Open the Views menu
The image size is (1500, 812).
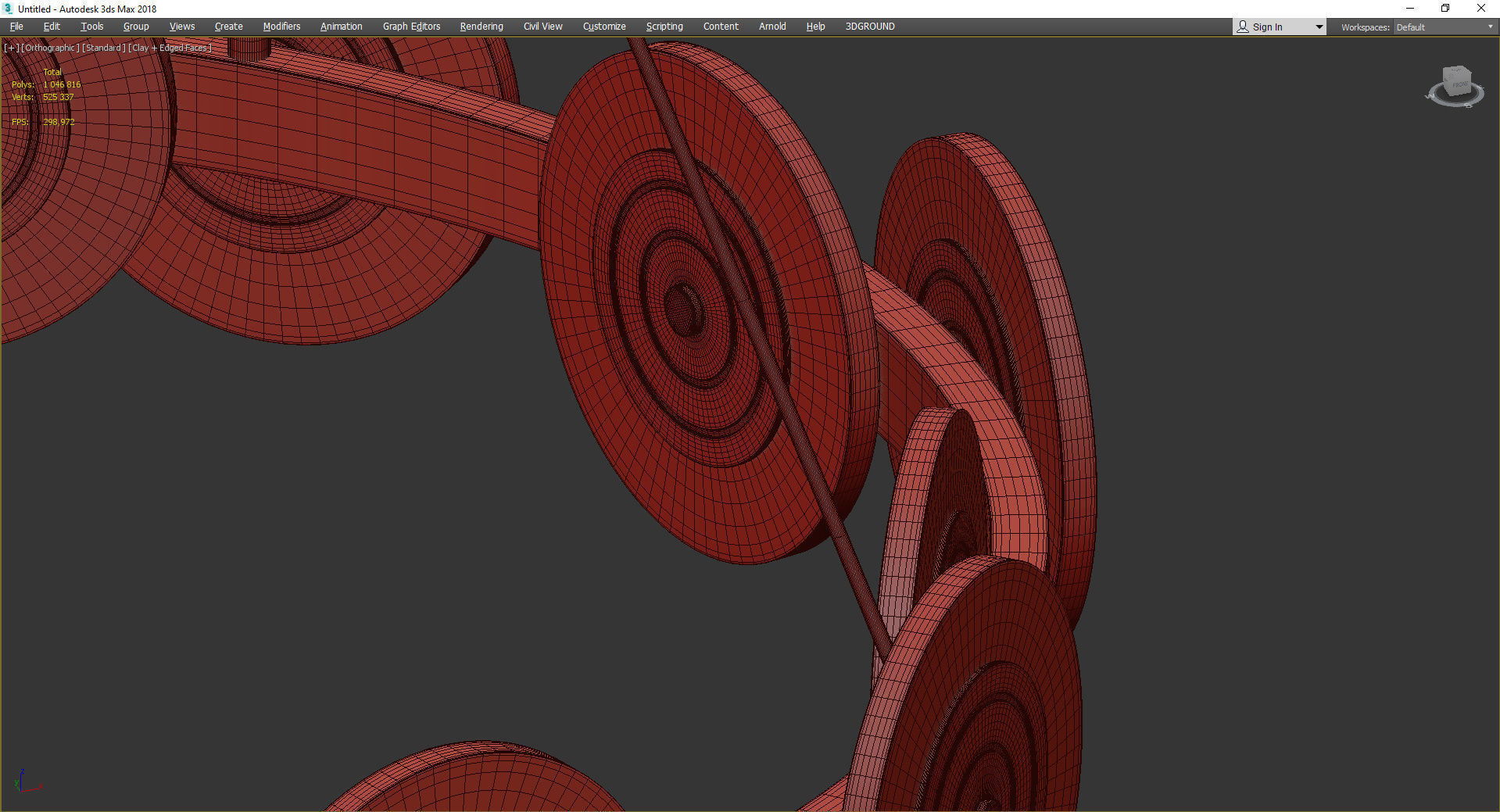tap(182, 27)
